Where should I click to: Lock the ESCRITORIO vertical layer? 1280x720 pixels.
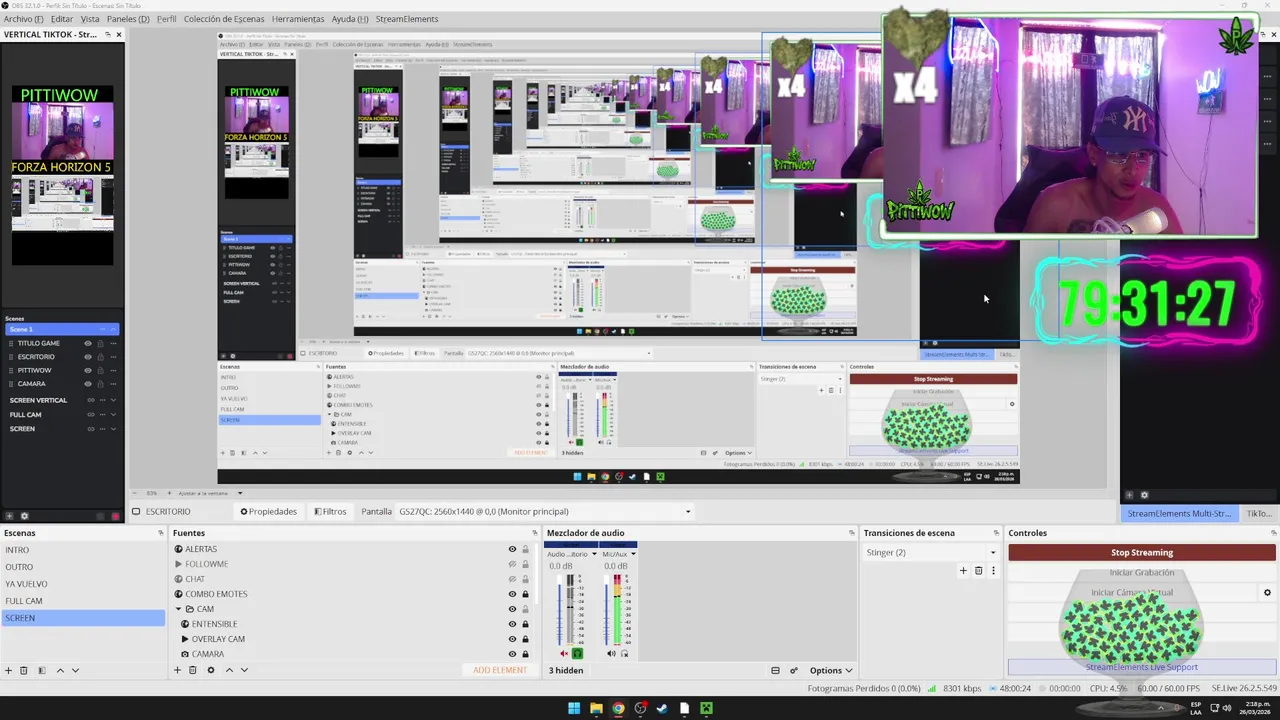[x=100, y=357]
